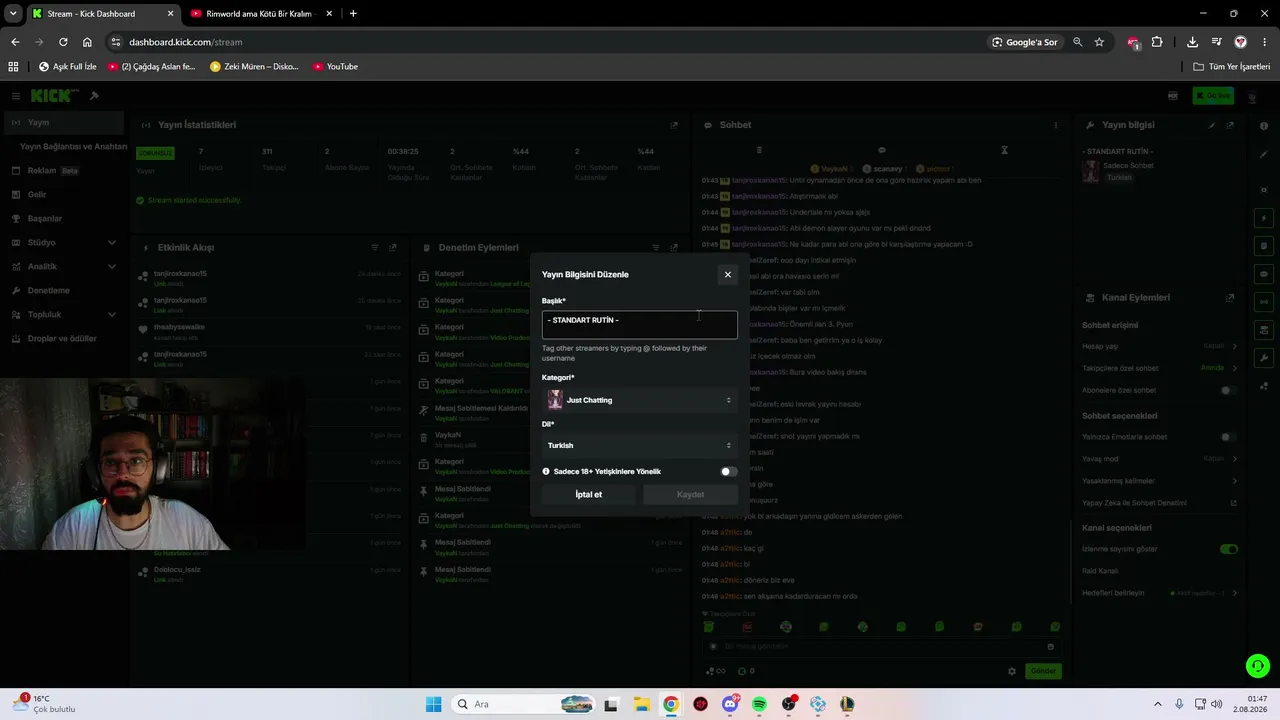Open Başarılar in the sidebar

pos(62,218)
